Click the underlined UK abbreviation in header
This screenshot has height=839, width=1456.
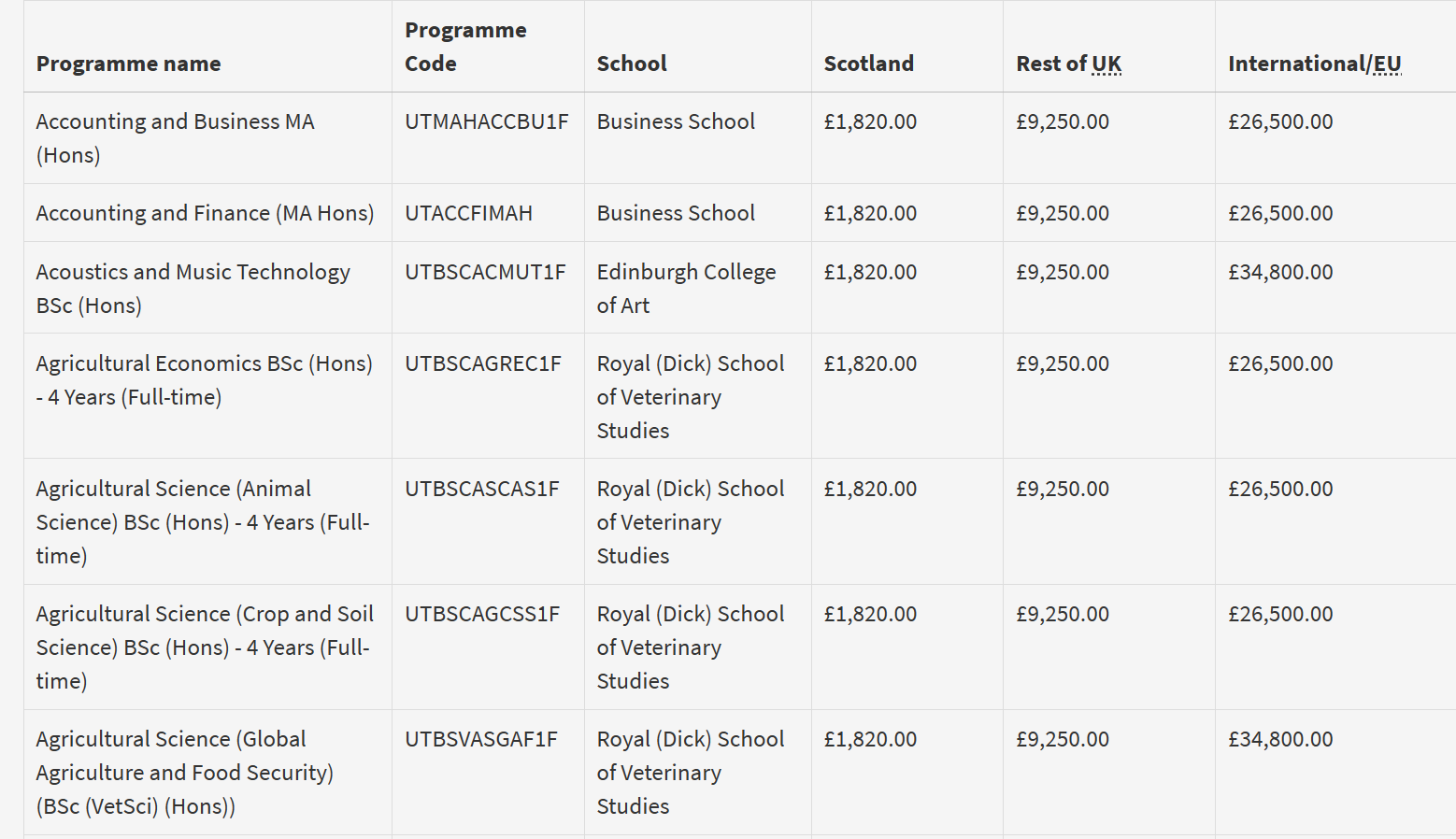[x=1106, y=64]
